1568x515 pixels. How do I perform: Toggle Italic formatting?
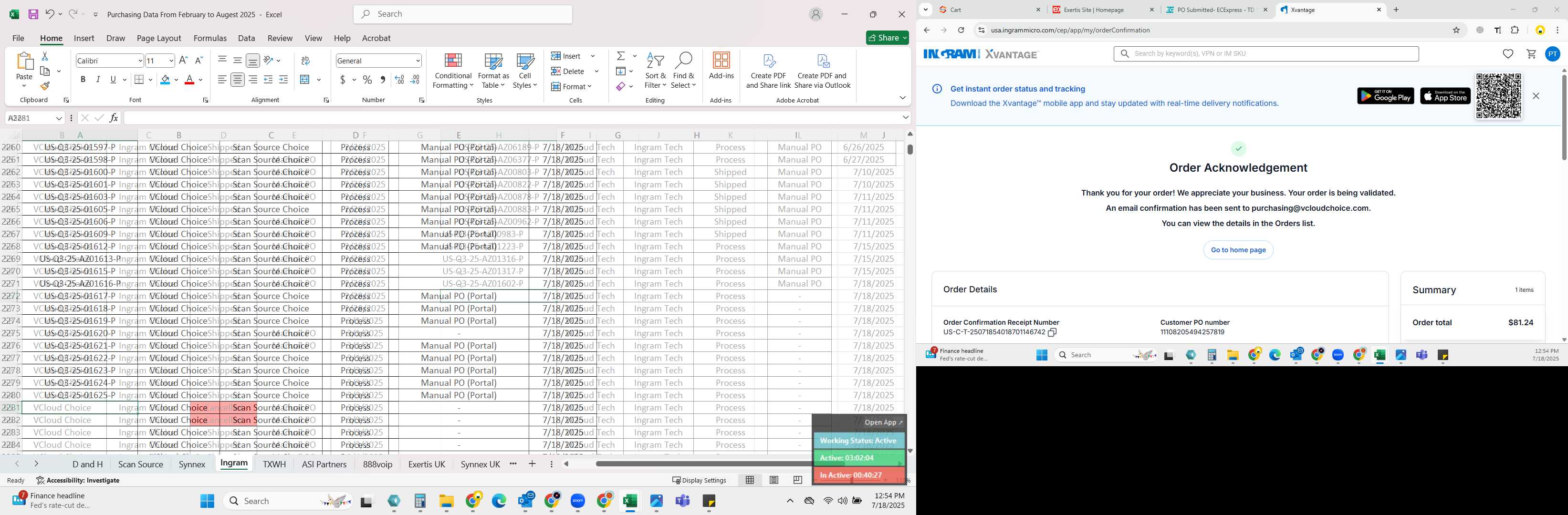[x=98, y=80]
